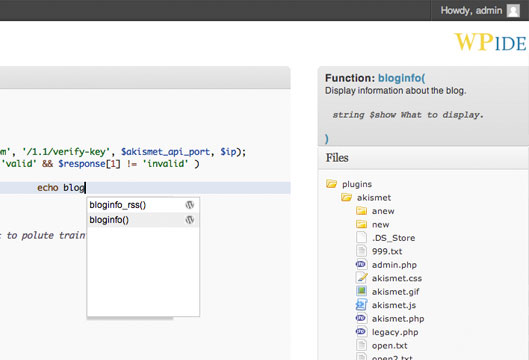Screen dimensions: 529x360
Task: Open the .DS_Store file
Action: tap(393, 238)
